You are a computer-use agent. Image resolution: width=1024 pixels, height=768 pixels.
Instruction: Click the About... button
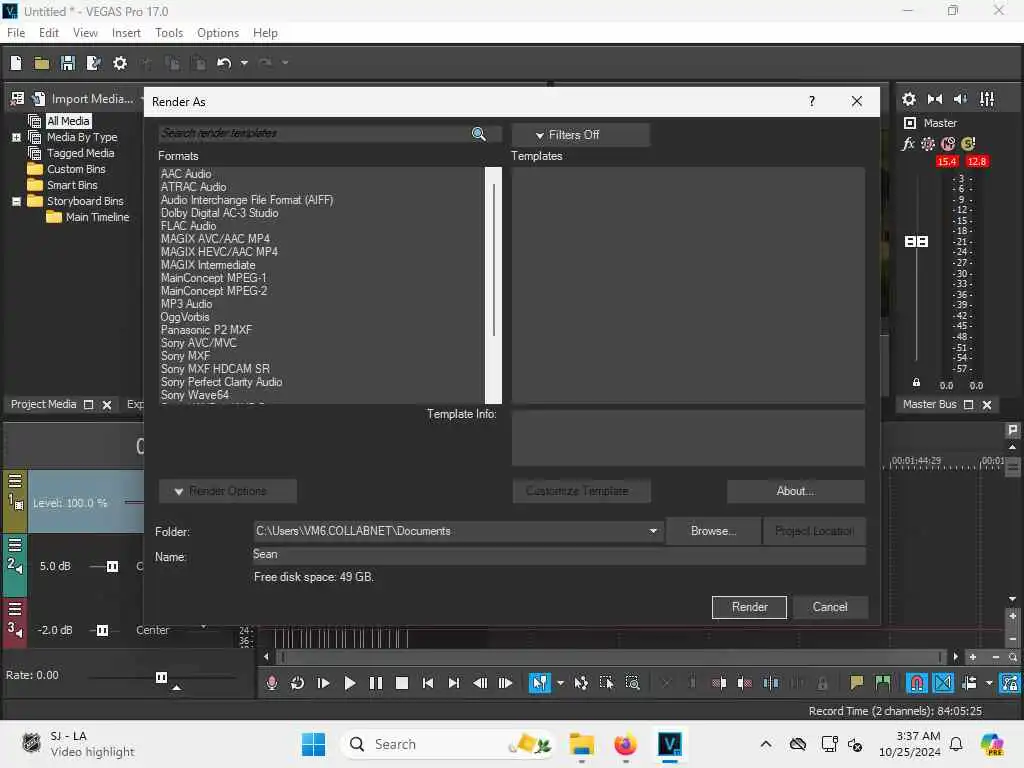click(x=795, y=491)
